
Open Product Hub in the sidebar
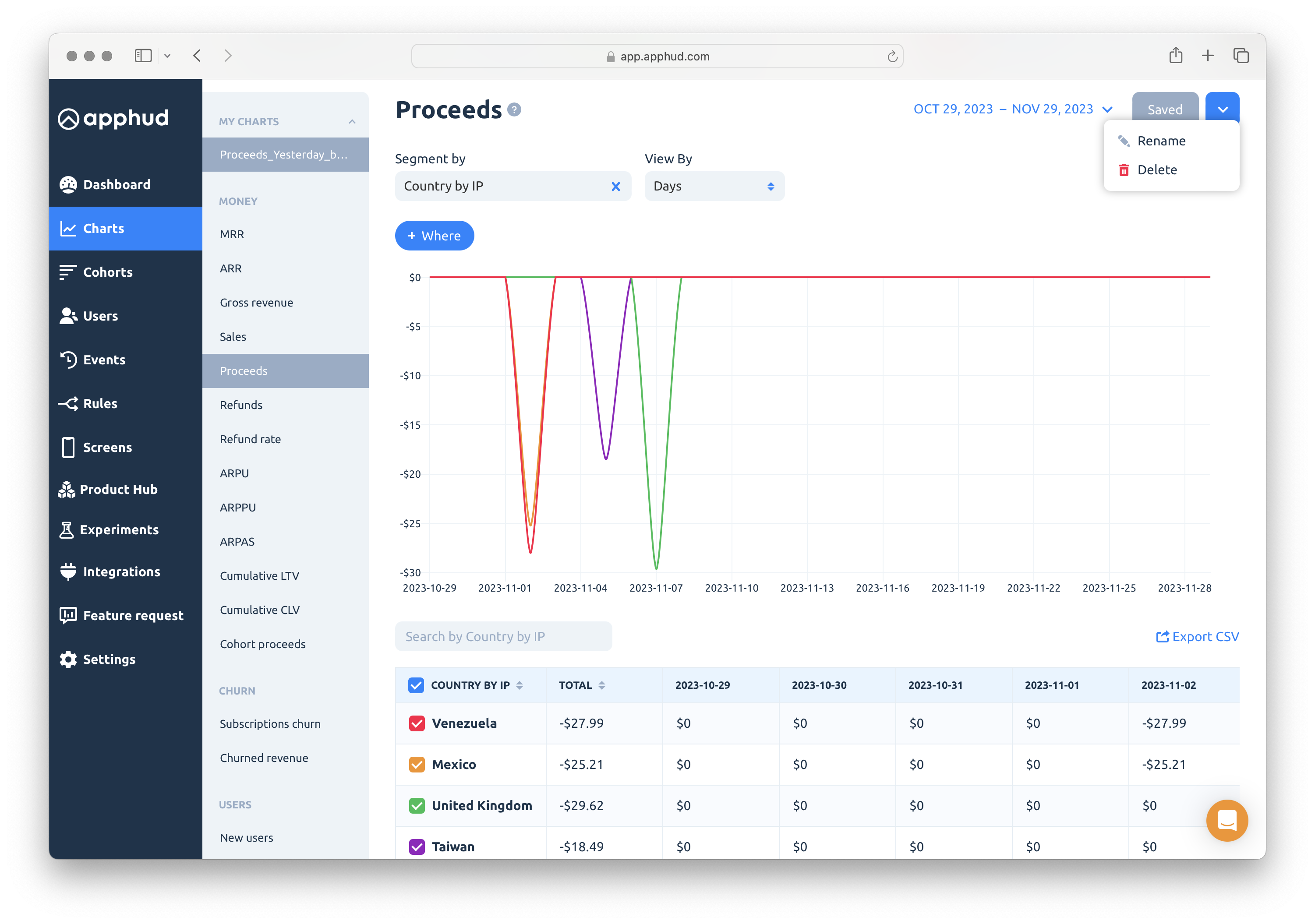118,490
